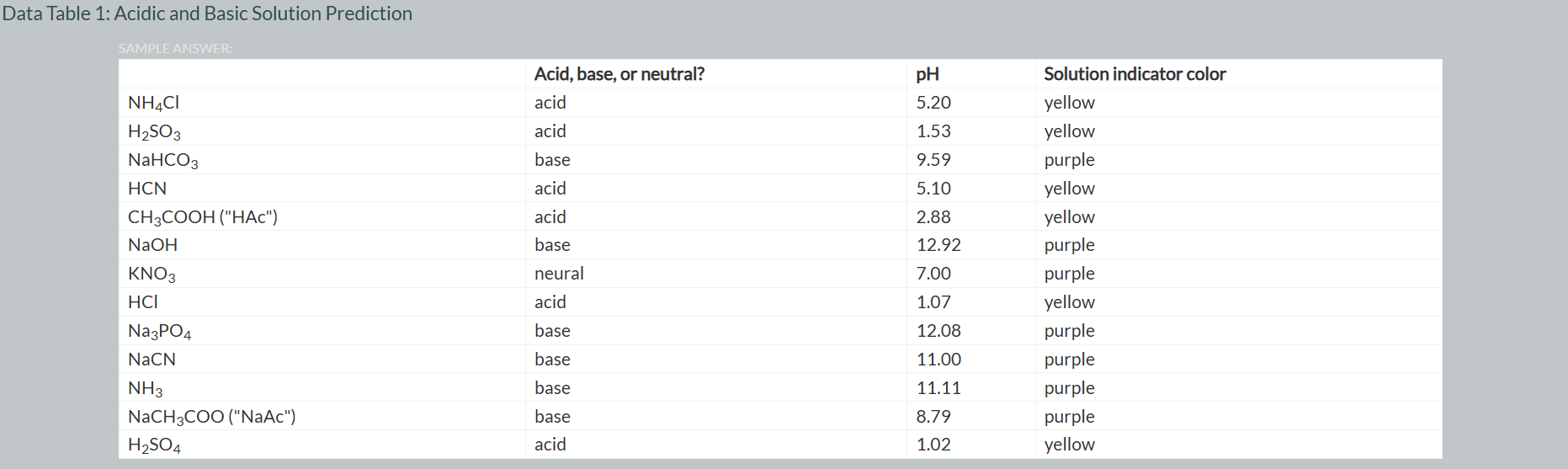Image resolution: width=1568 pixels, height=469 pixels.
Task: Click the NH4Cl compound cell
Action: point(153,103)
